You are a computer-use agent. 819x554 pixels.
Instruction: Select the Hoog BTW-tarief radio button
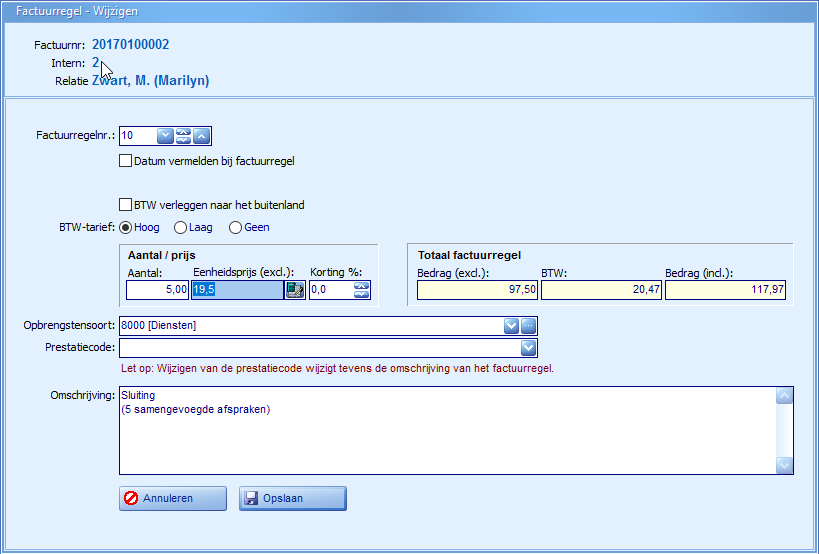(126, 227)
